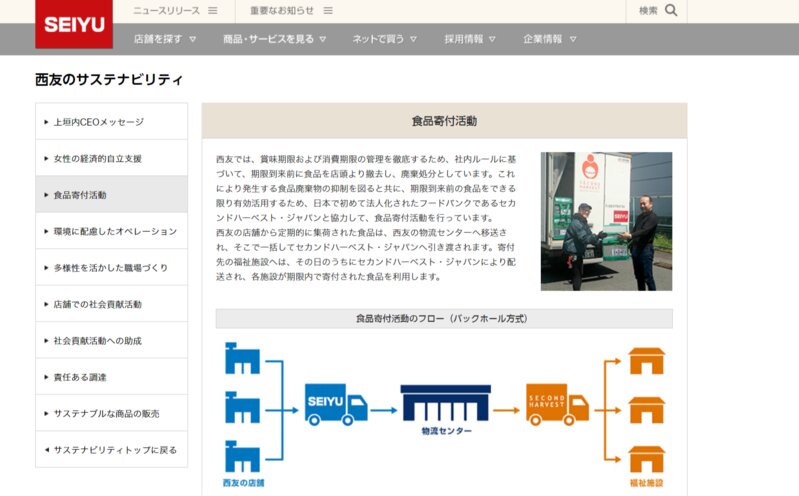Screen dimensions: 799x496
Task: Click the 西友の店舗 diagram label
Action: tap(243, 483)
